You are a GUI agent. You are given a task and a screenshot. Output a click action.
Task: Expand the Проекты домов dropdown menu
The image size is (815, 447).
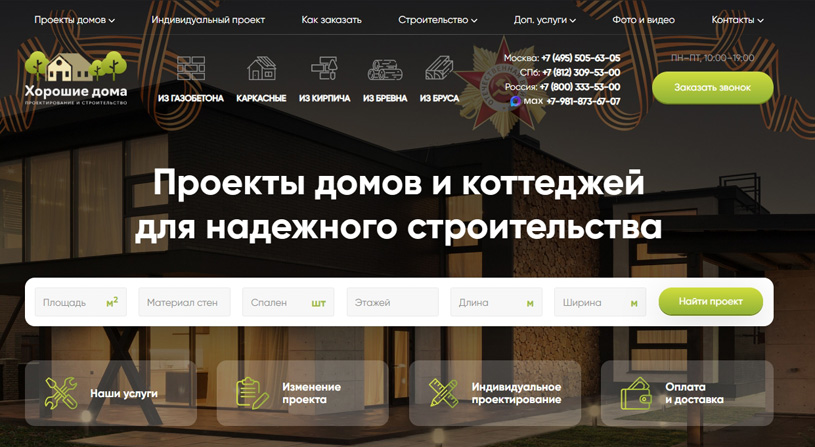pos(75,20)
